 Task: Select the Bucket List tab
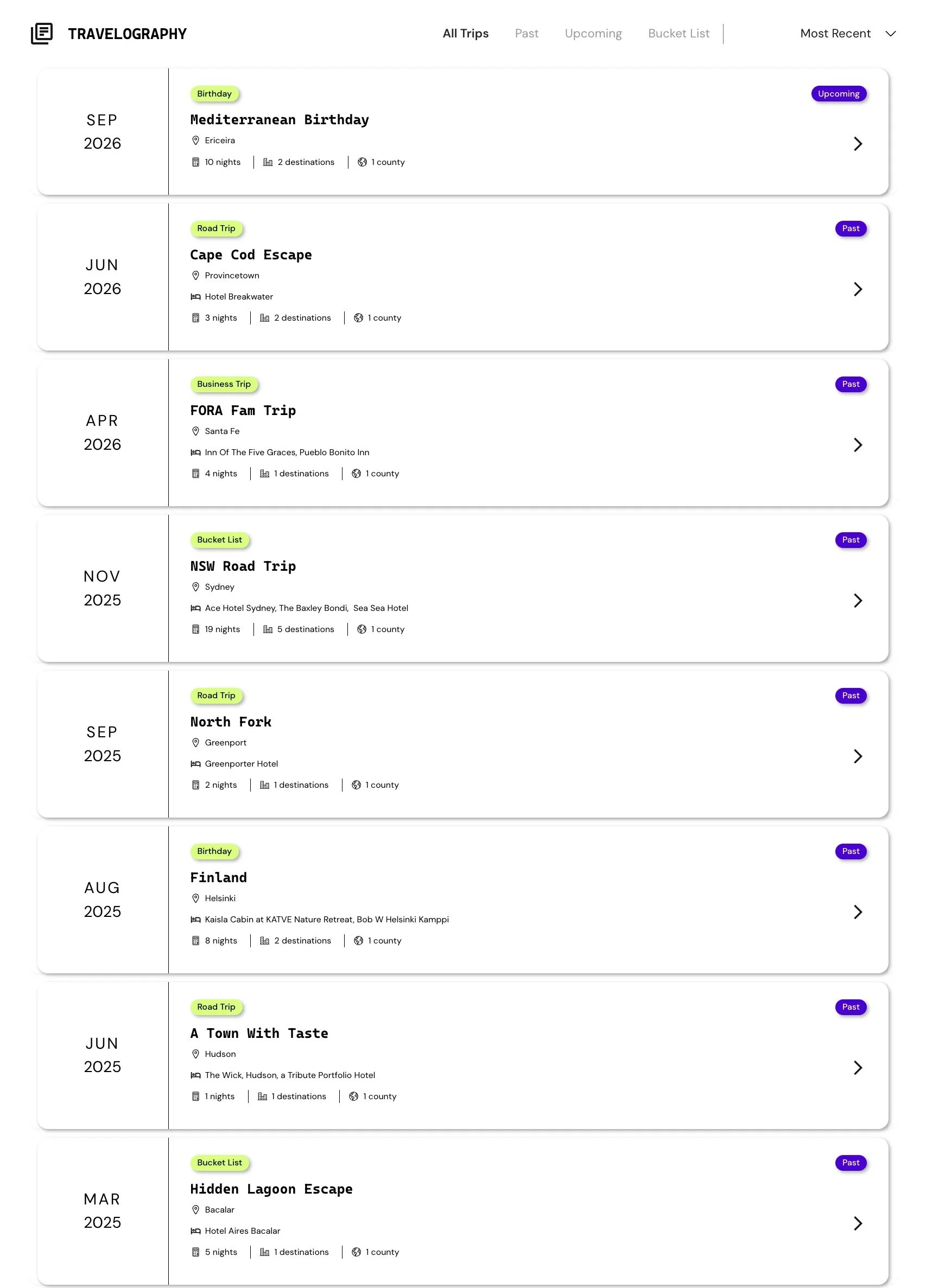pos(678,34)
